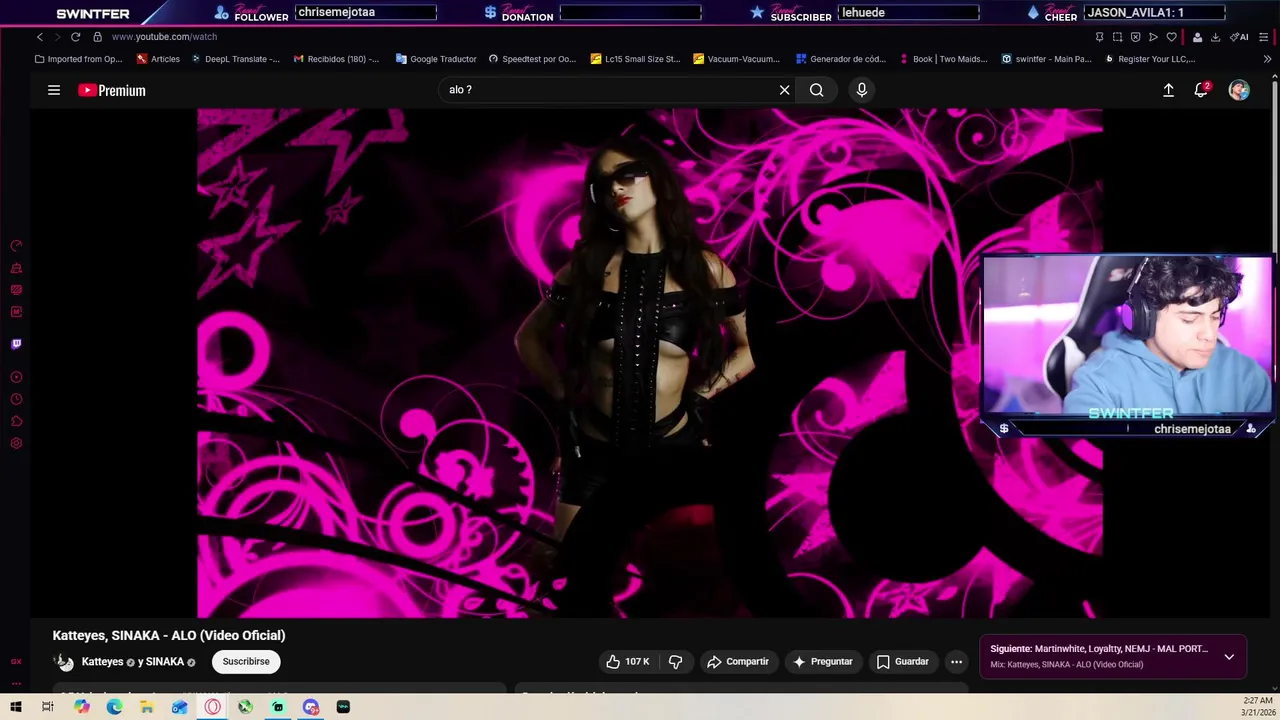Open the sidebar GX Cleaner icon
Viewport: 1280px width, 720px height.
(x=16, y=268)
